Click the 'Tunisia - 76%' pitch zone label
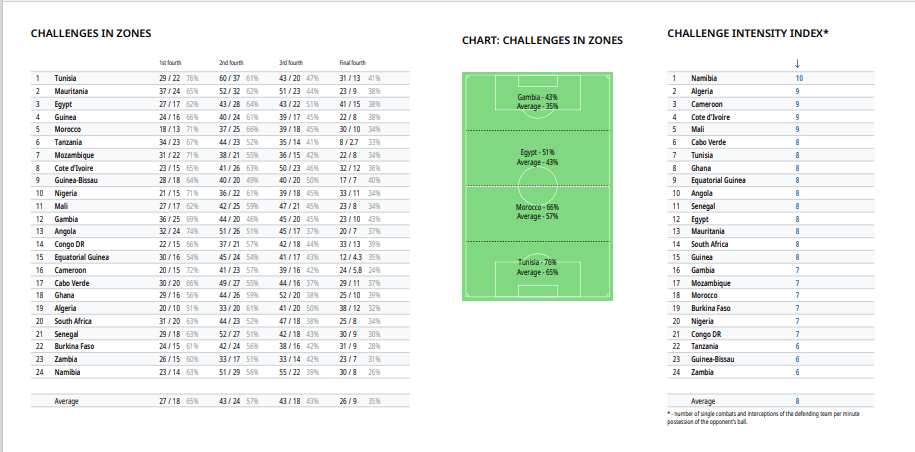 pyautogui.click(x=537, y=262)
